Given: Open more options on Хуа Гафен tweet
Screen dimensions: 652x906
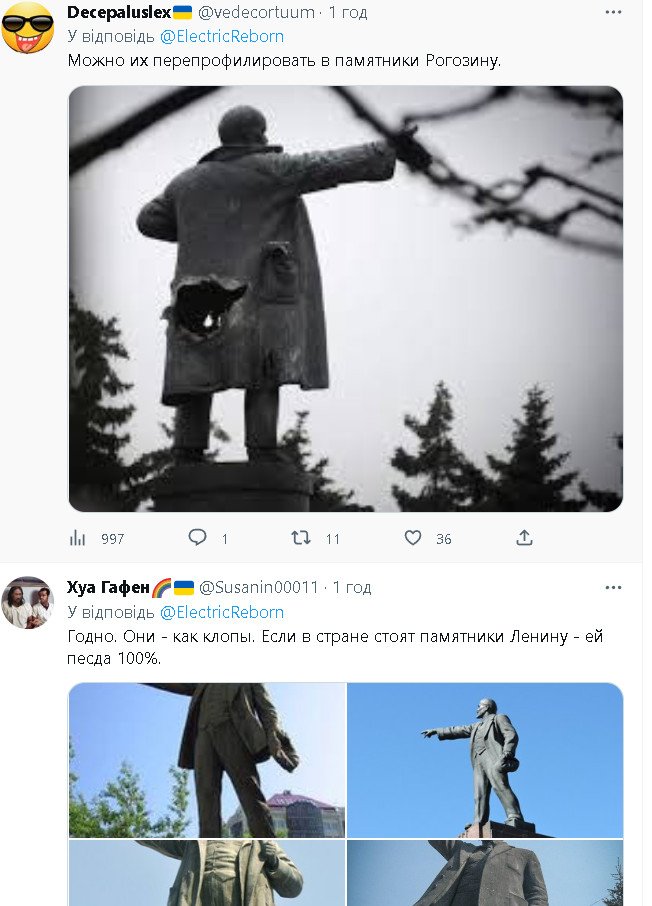Looking at the screenshot, I should pos(613,588).
